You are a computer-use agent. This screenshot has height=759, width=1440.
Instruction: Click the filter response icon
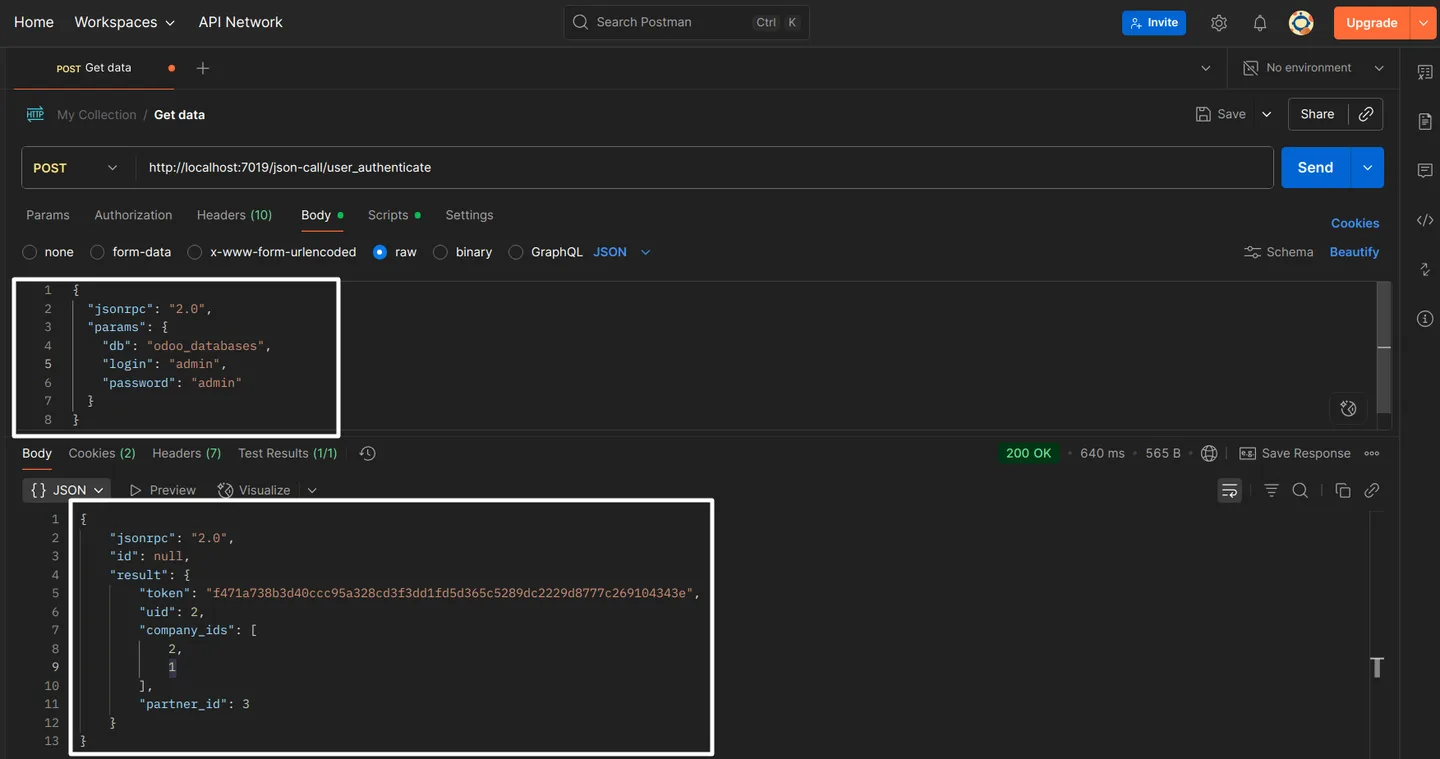(1271, 490)
